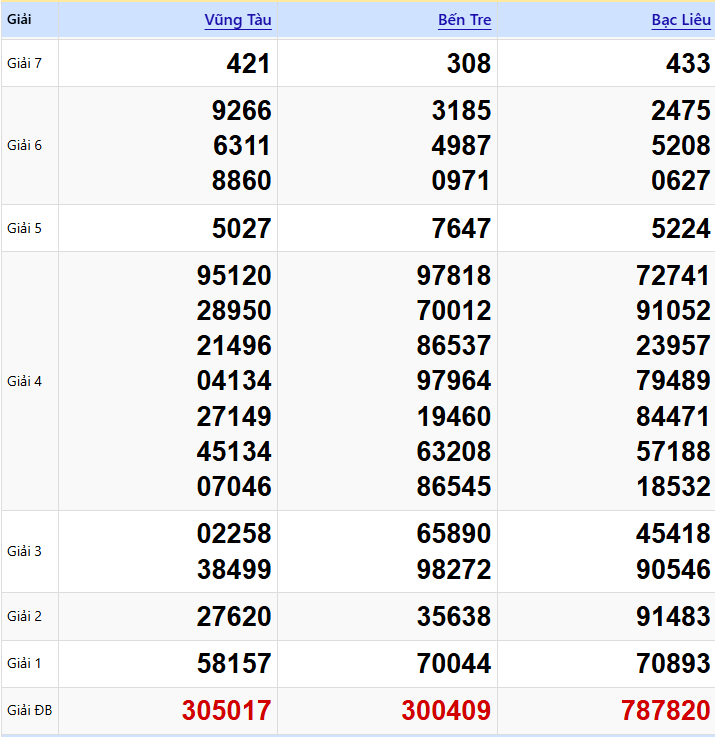Select the Giải 2 row label
This screenshot has width=715, height=737.
click(x=24, y=616)
